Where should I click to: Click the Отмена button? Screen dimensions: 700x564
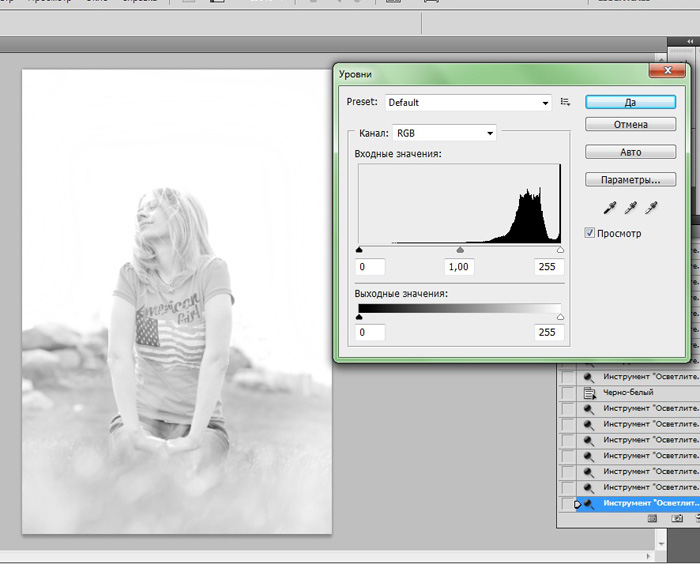[630, 125]
